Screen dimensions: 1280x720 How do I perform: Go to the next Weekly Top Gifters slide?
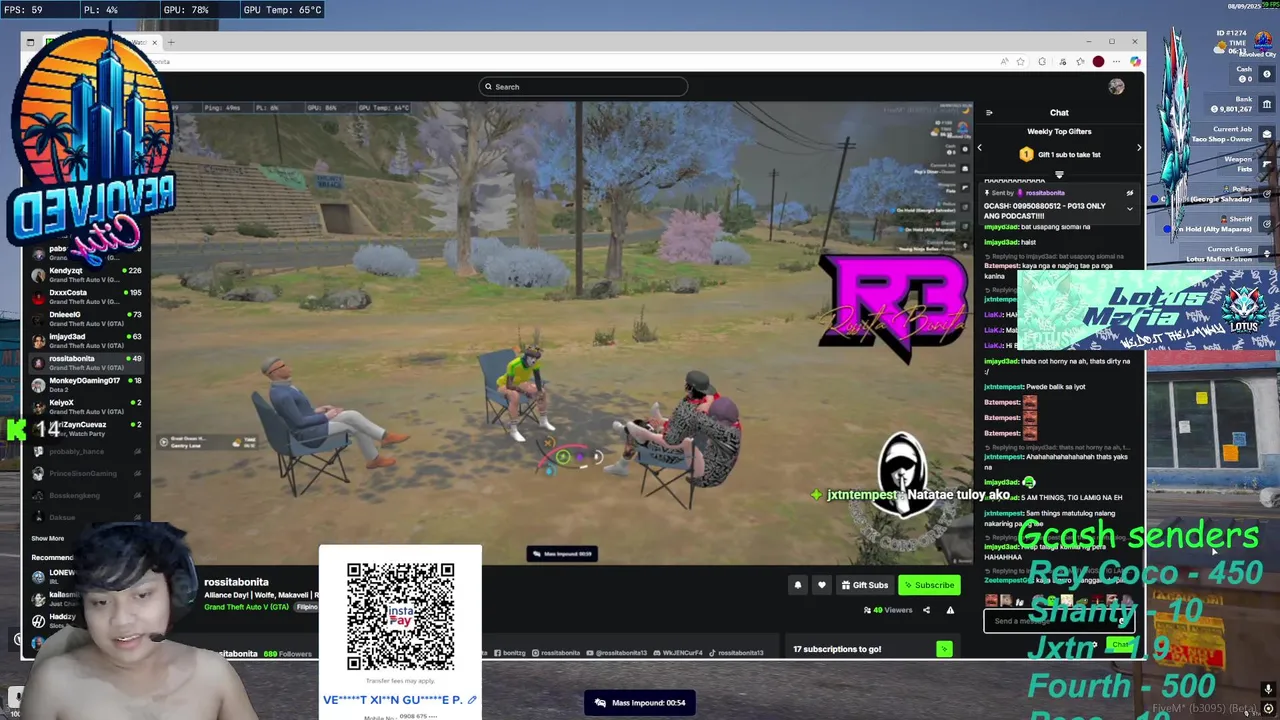[1138, 148]
